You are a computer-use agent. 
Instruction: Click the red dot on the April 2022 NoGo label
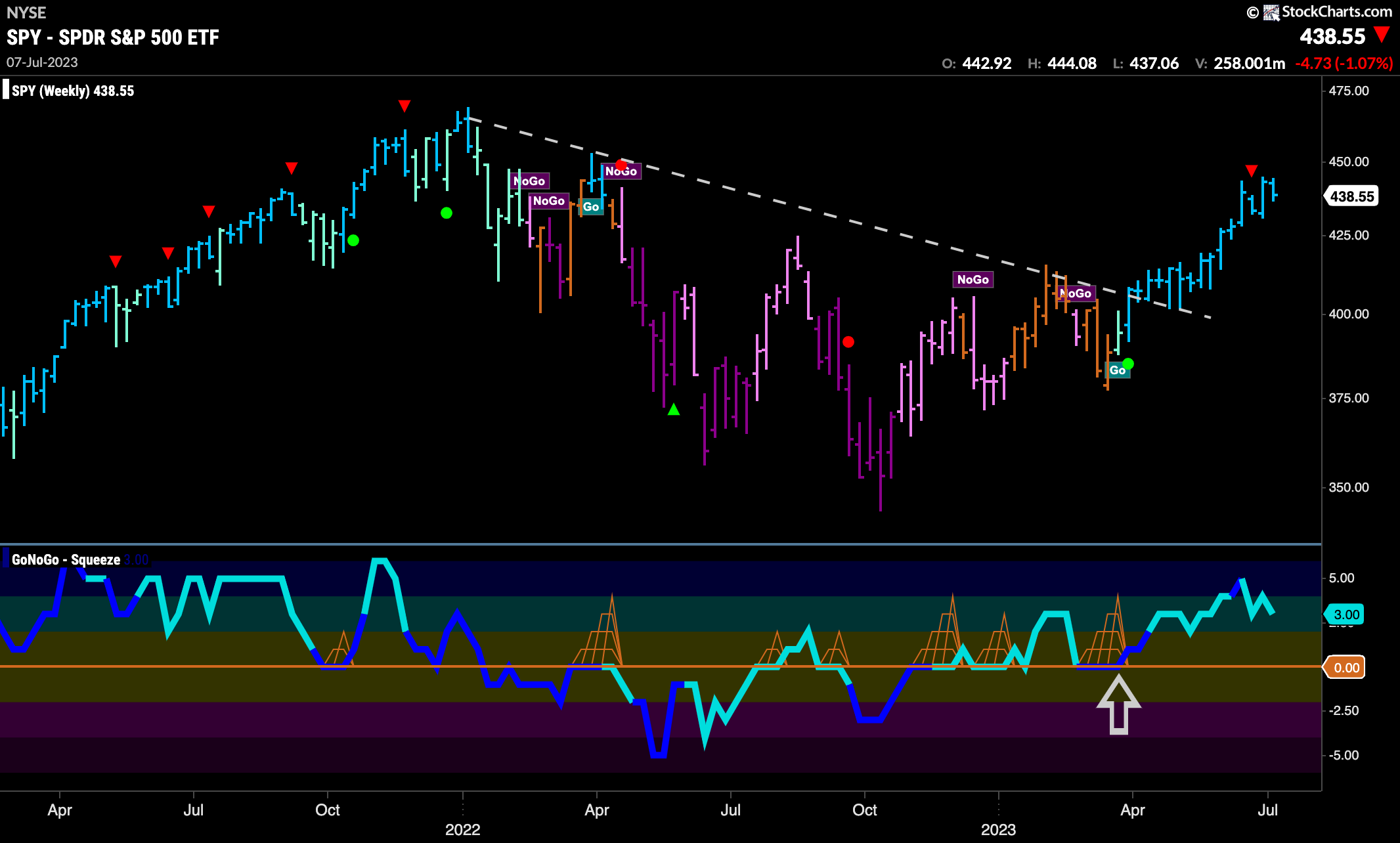621,165
